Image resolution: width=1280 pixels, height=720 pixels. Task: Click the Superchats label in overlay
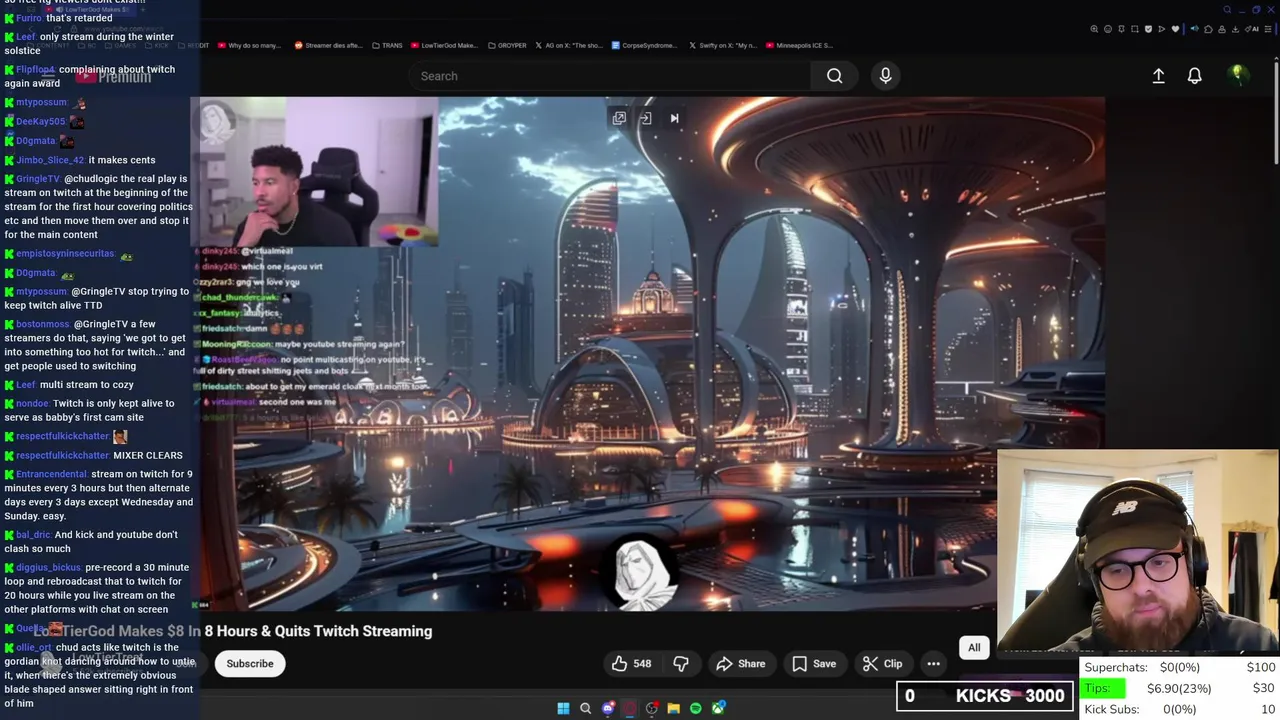pos(1116,667)
